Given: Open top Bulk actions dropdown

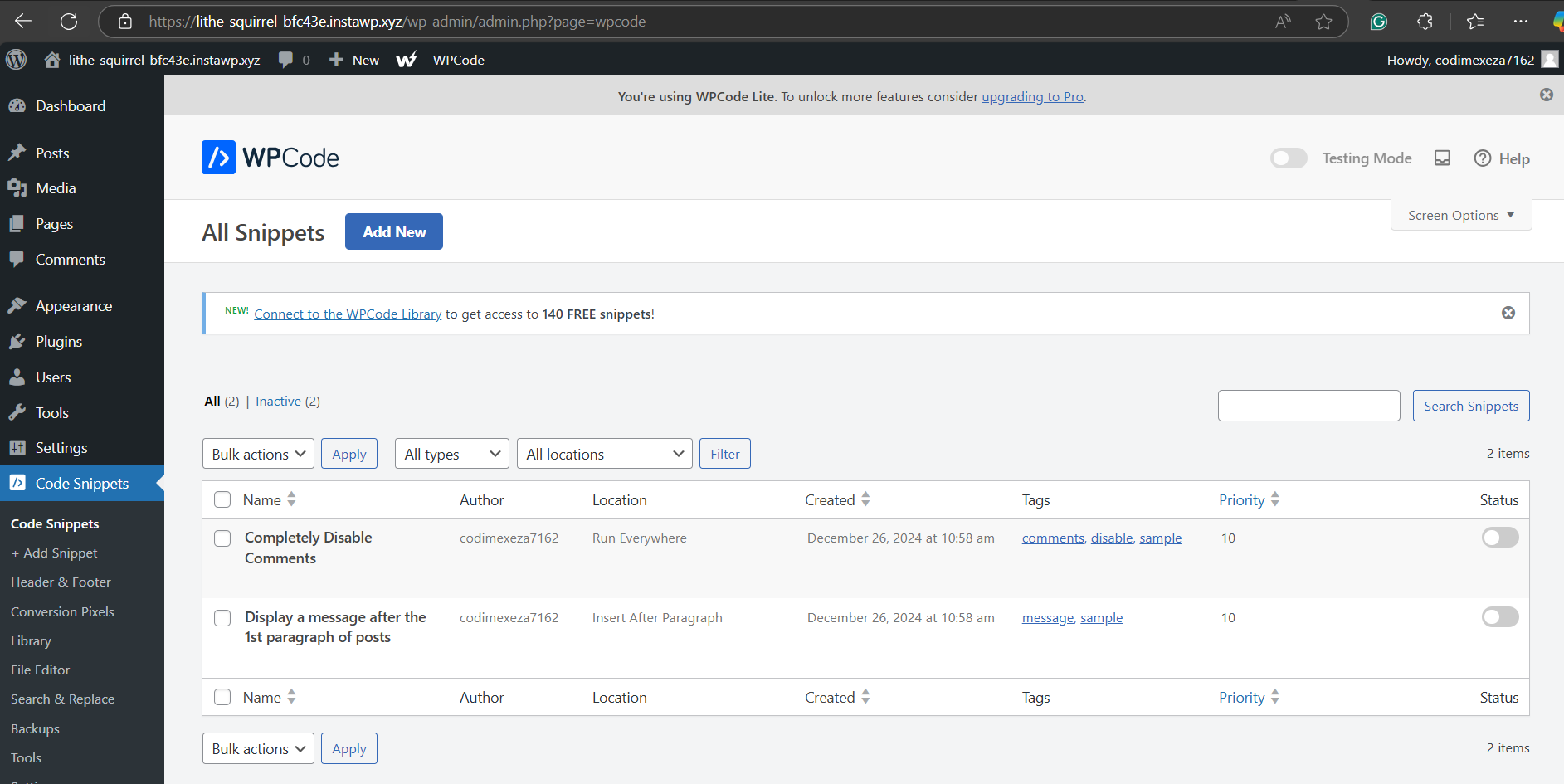Looking at the screenshot, I should (258, 454).
